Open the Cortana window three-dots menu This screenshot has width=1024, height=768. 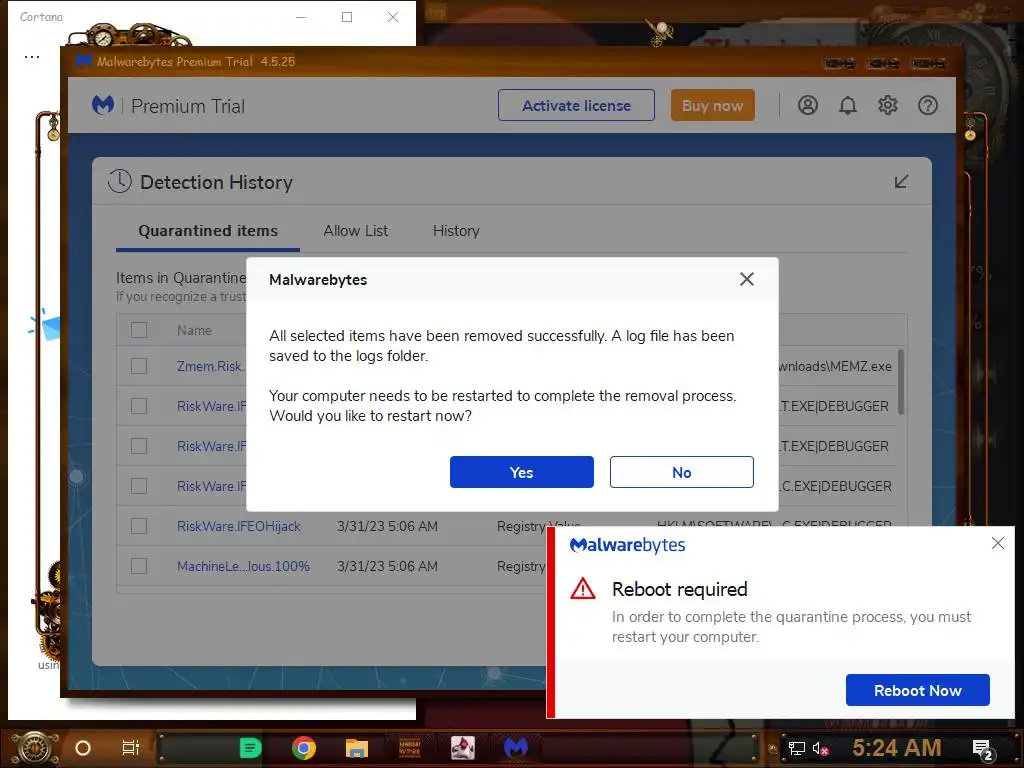(31, 57)
